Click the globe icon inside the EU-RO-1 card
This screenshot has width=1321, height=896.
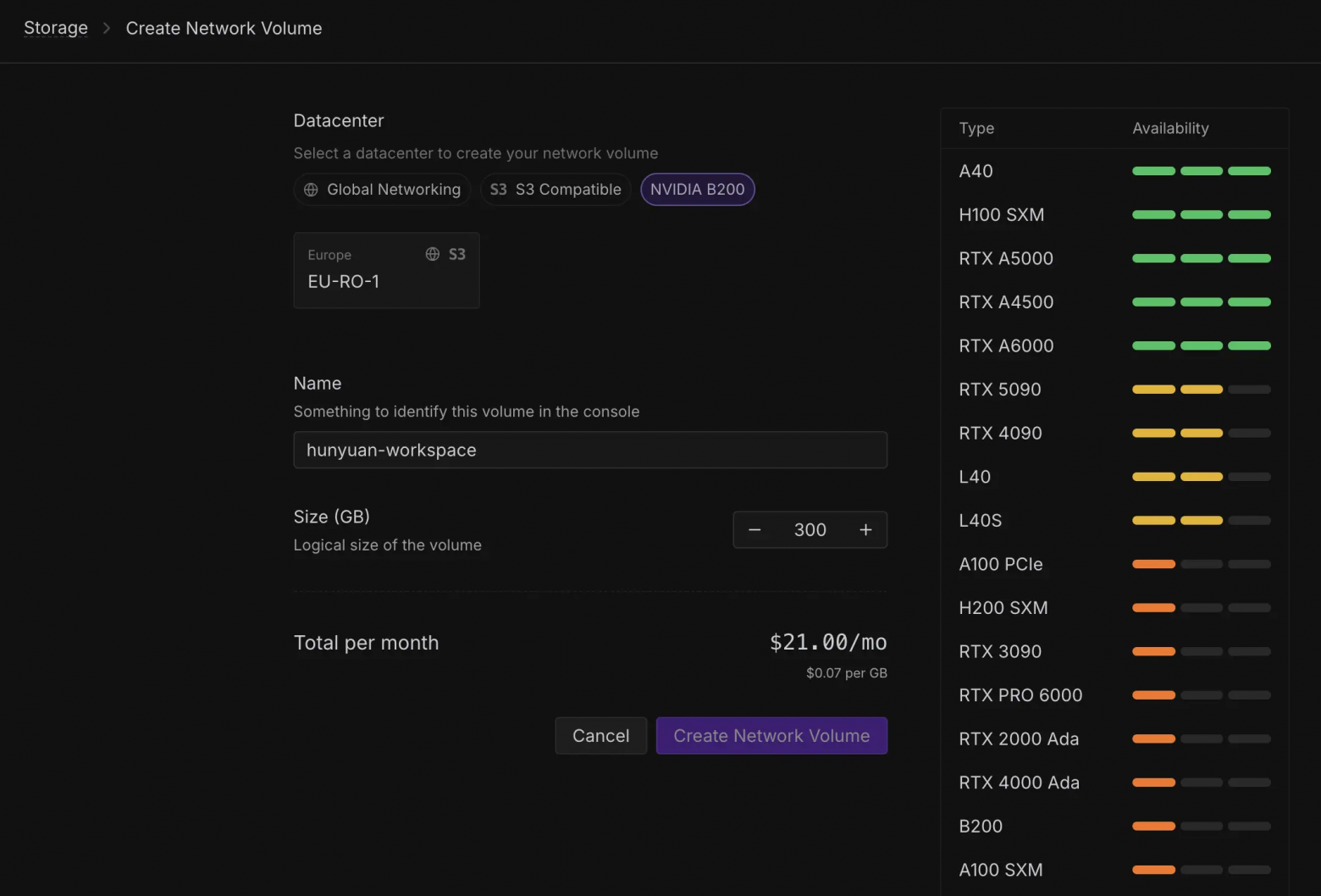(x=432, y=253)
